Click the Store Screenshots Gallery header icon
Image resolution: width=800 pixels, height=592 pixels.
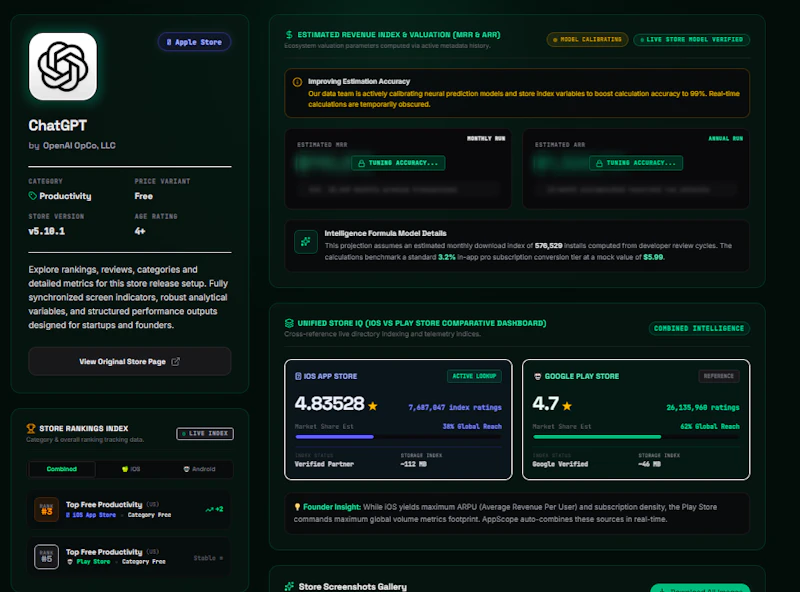289,586
